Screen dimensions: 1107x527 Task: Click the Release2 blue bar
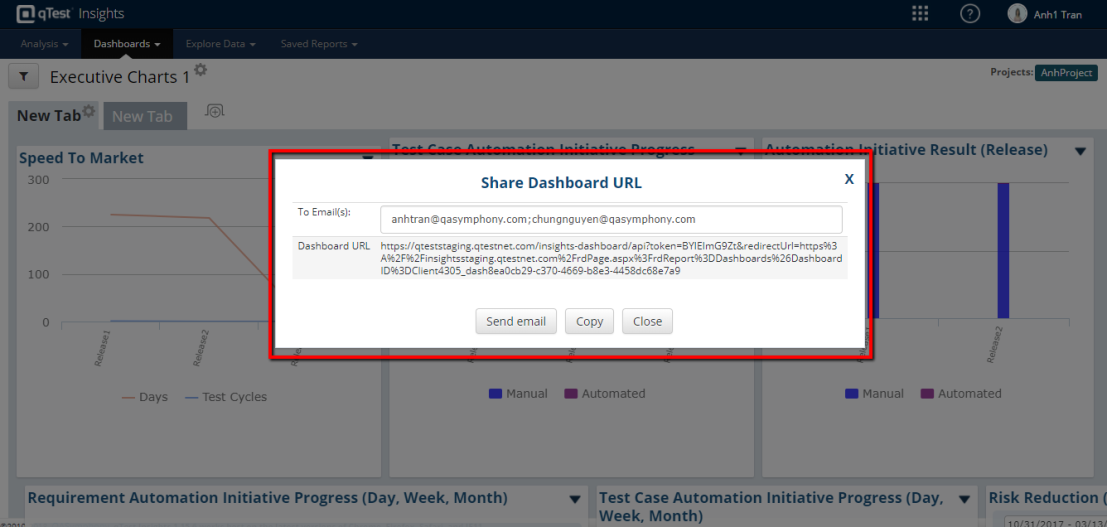pyautogui.click(x=1003, y=251)
